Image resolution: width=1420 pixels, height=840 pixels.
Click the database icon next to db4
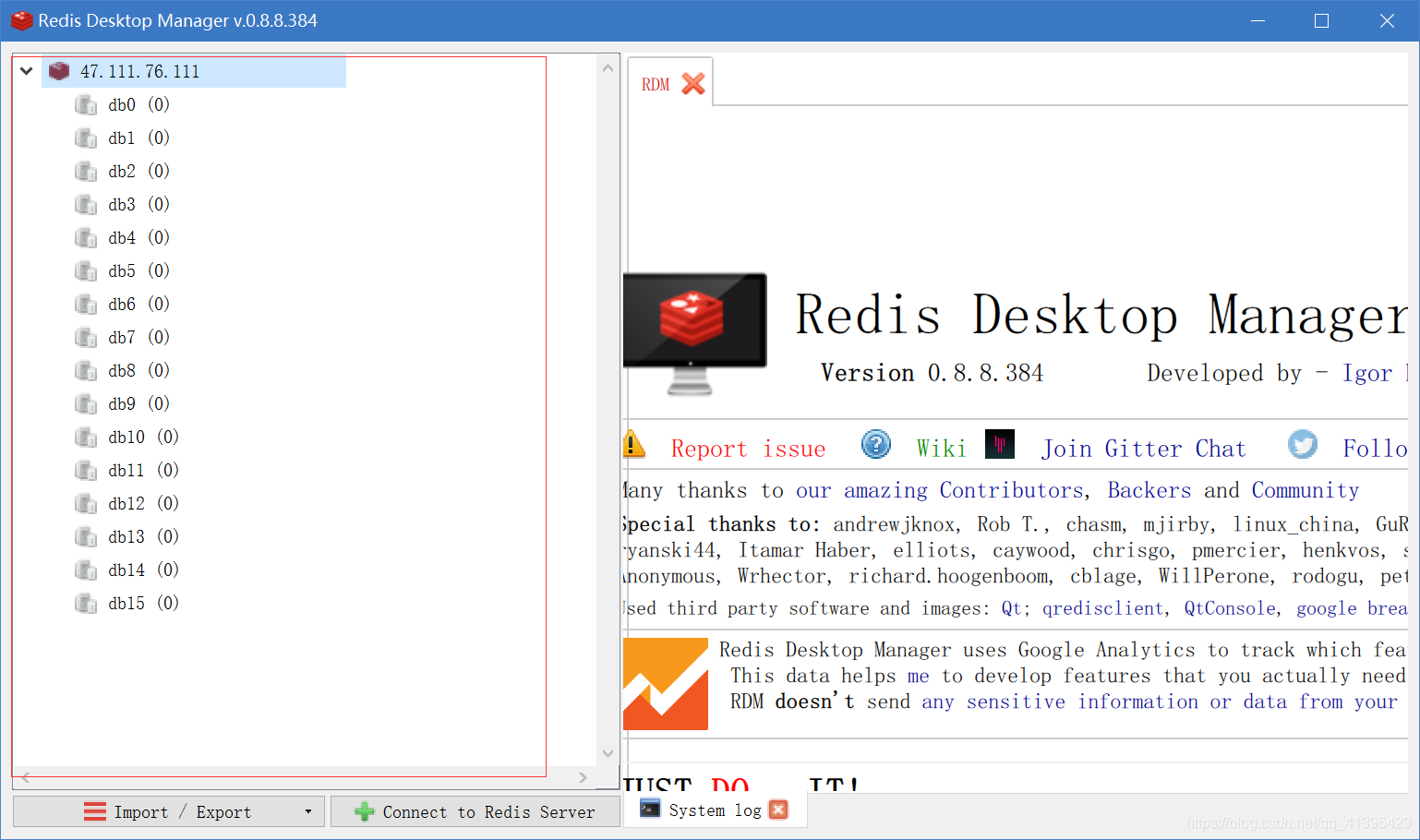click(86, 238)
